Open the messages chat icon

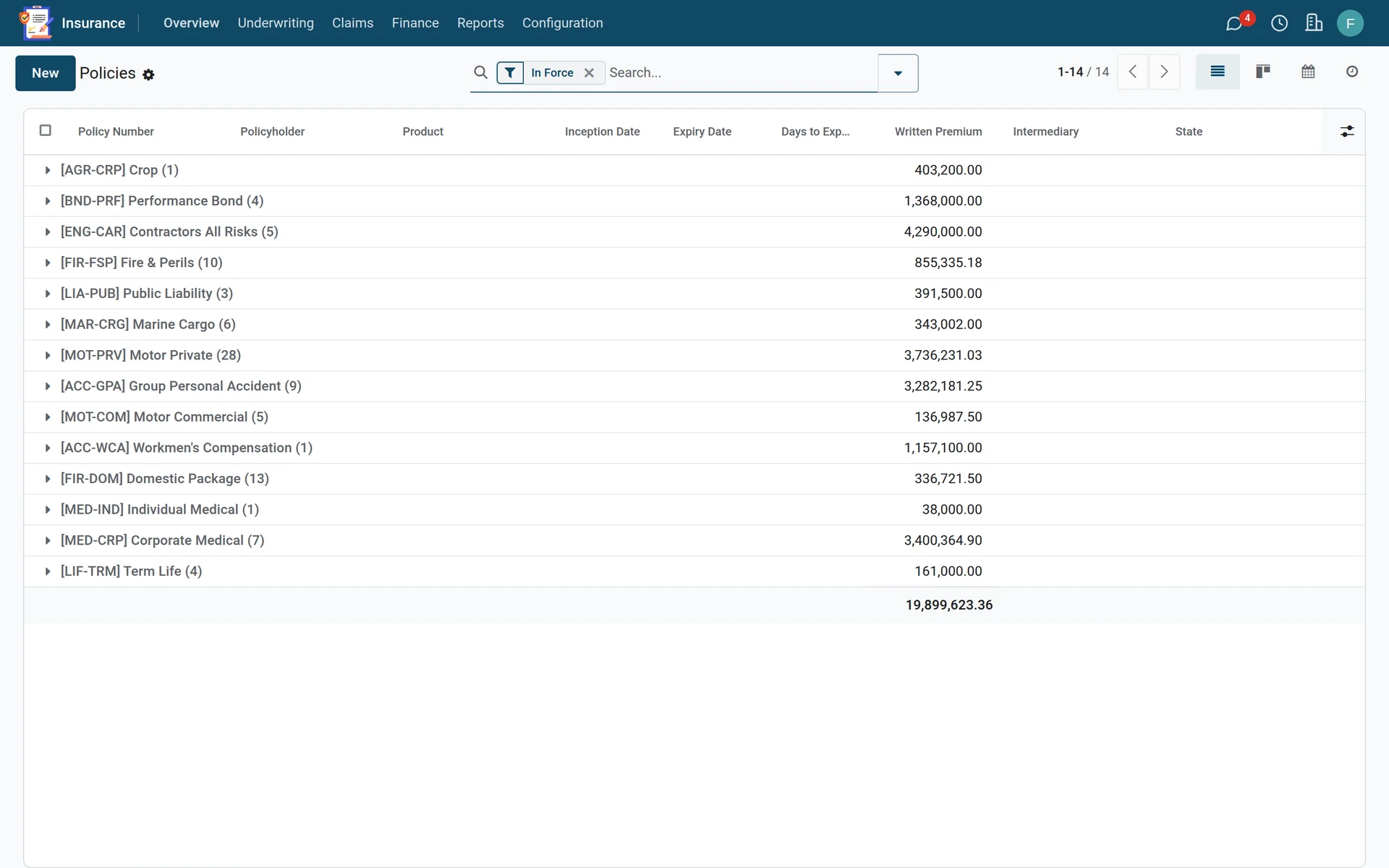tap(1234, 23)
